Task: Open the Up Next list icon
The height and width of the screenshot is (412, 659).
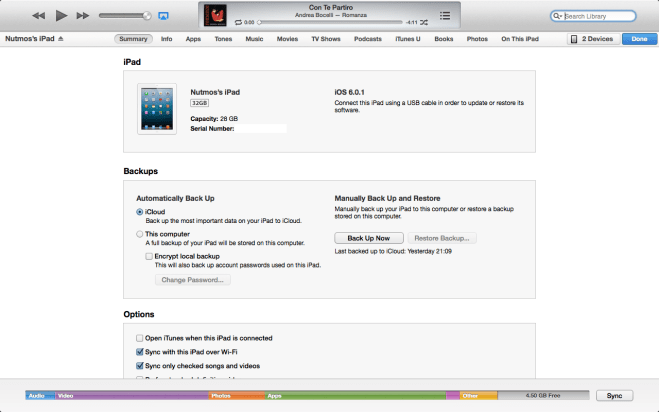Action: 444,16
